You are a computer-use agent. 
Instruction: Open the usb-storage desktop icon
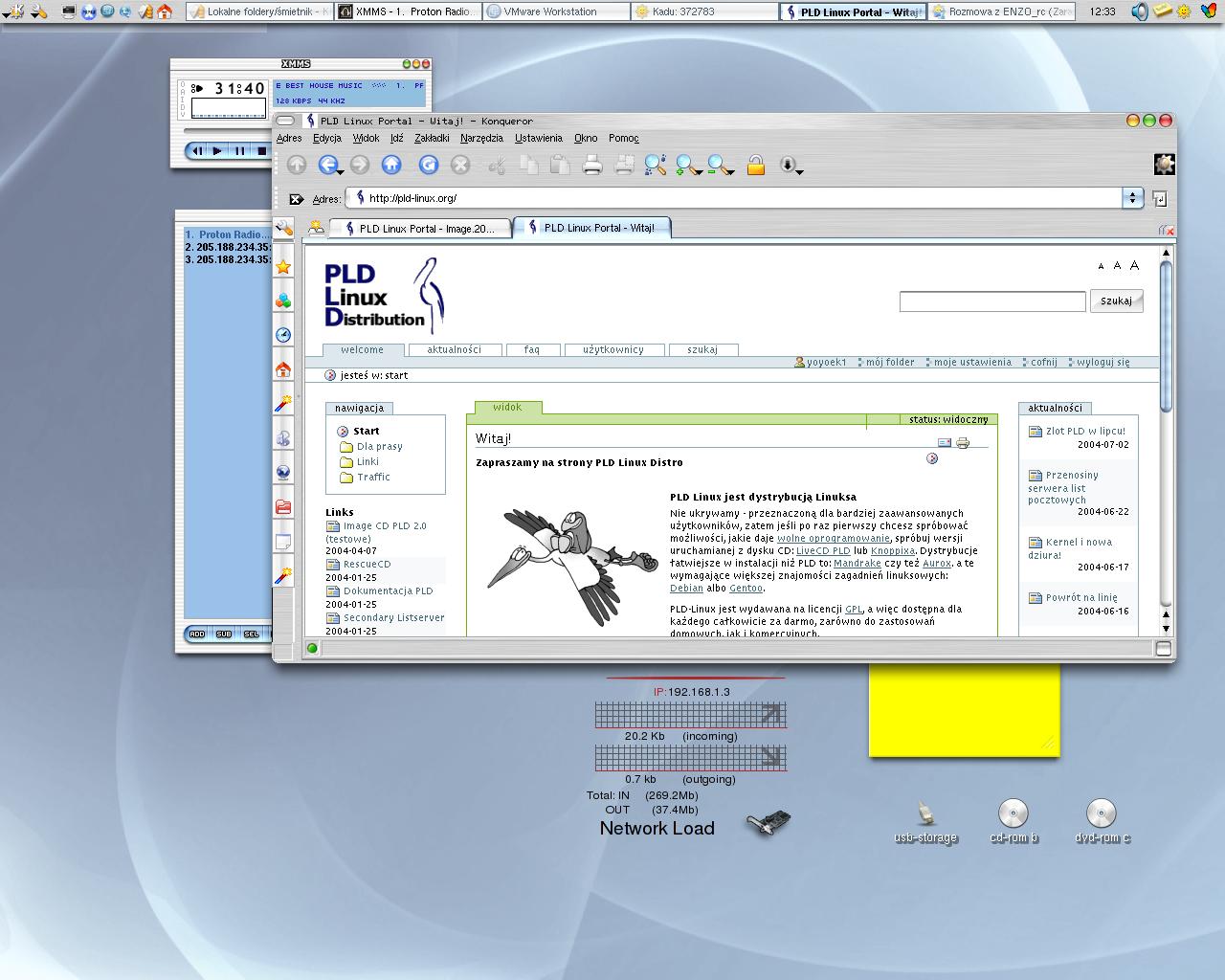(925, 822)
